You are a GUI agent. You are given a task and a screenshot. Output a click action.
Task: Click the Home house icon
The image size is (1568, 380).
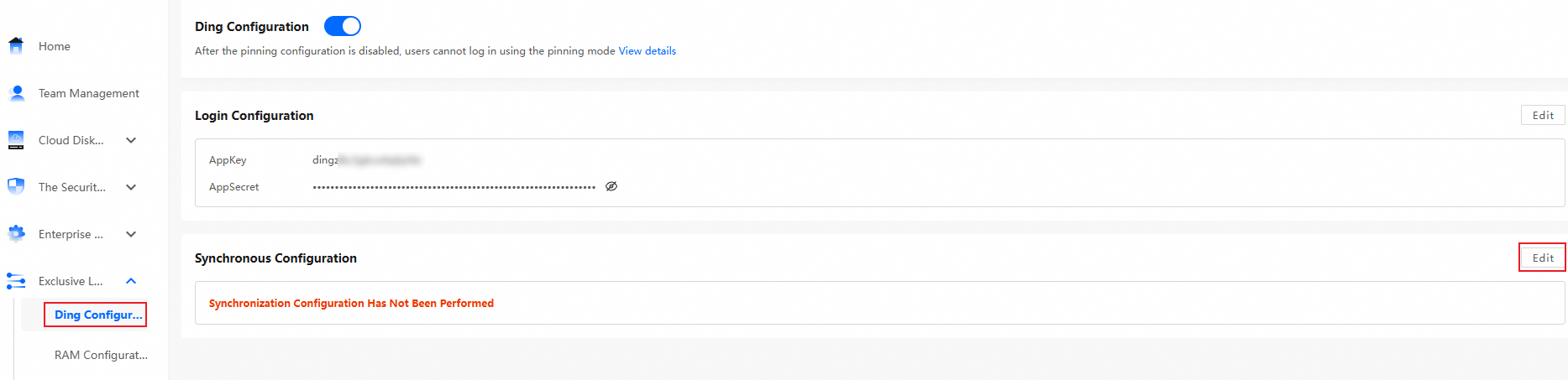[16, 46]
